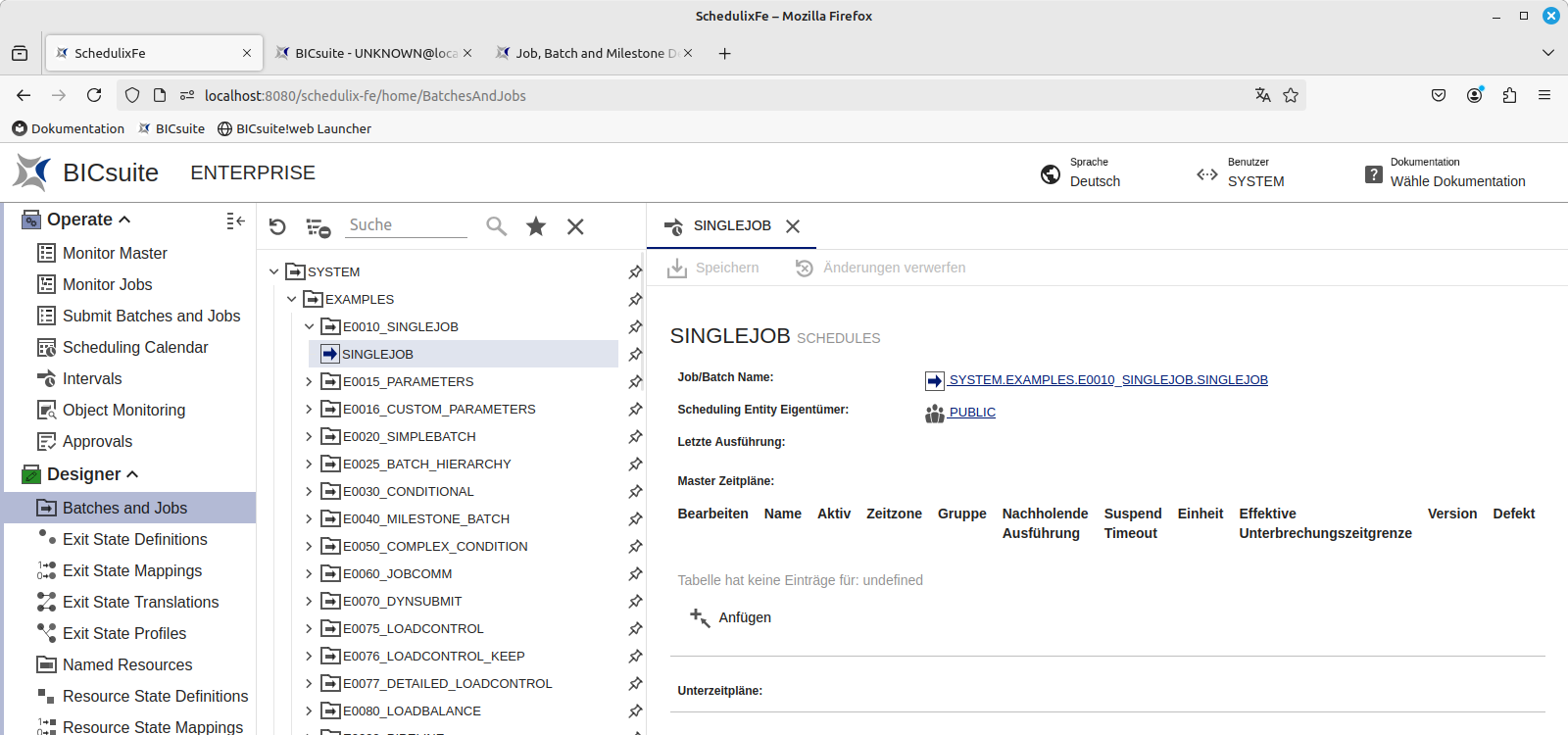
Task: Collapse the sidebar navigation menu icon
Action: [235, 220]
